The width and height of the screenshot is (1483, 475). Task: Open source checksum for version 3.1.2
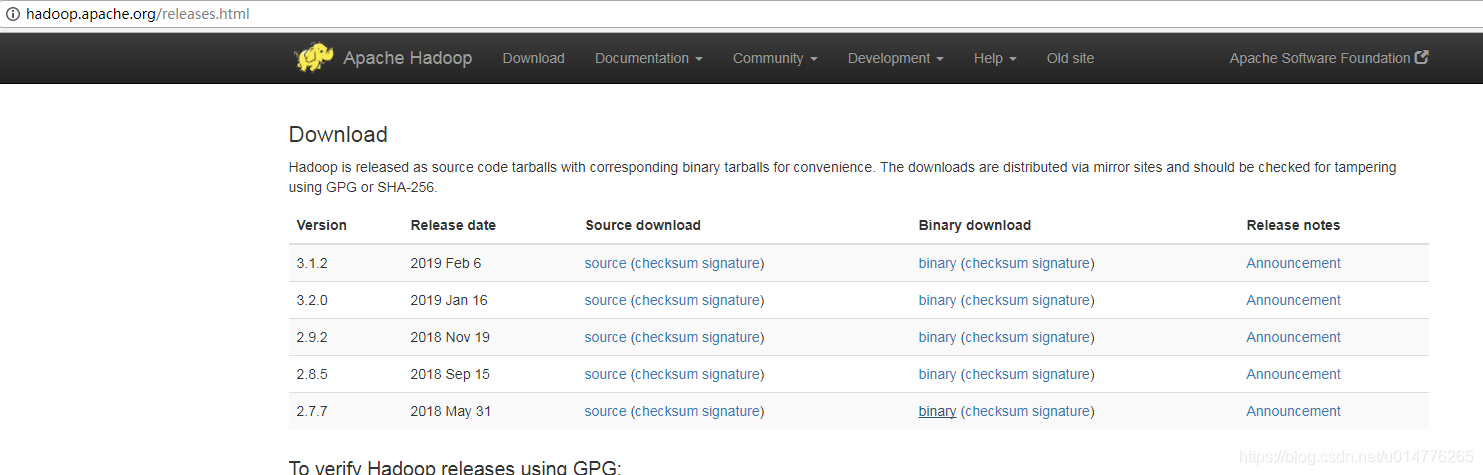click(x=667, y=263)
